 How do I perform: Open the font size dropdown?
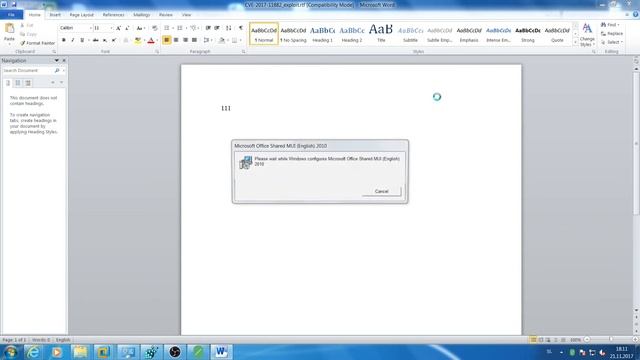coord(111,28)
